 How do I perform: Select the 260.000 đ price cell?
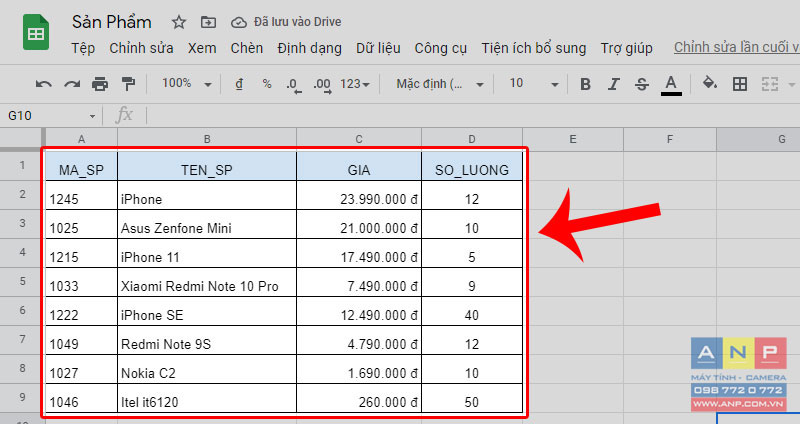(359, 398)
